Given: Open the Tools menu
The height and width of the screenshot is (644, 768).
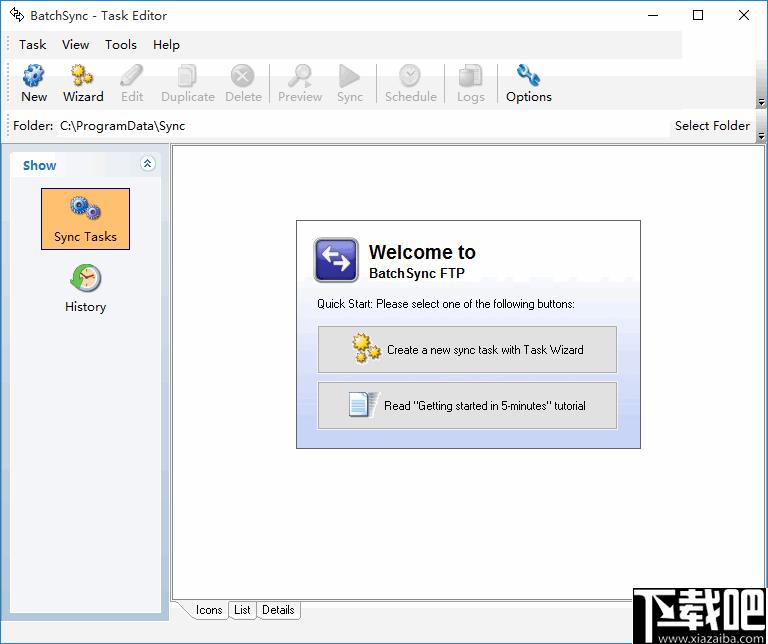Looking at the screenshot, I should pos(120,45).
